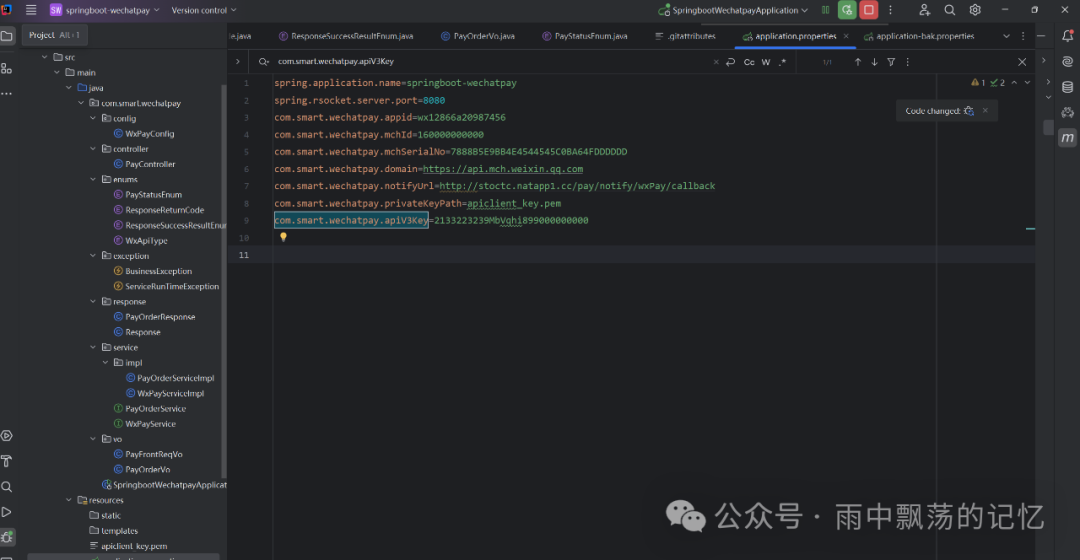1080x560 pixels.
Task: Open the Build hammer tool window
Action: tap(7, 461)
